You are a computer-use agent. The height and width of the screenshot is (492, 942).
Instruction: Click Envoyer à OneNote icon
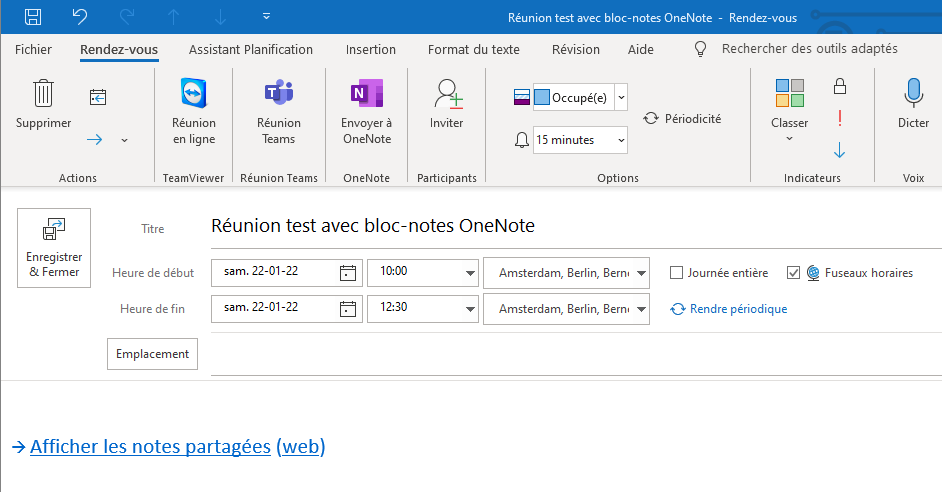(x=366, y=93)
